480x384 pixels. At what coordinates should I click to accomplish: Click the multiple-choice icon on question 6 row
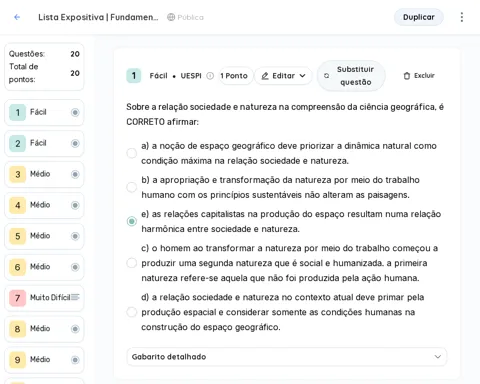[x=75, y=267]
